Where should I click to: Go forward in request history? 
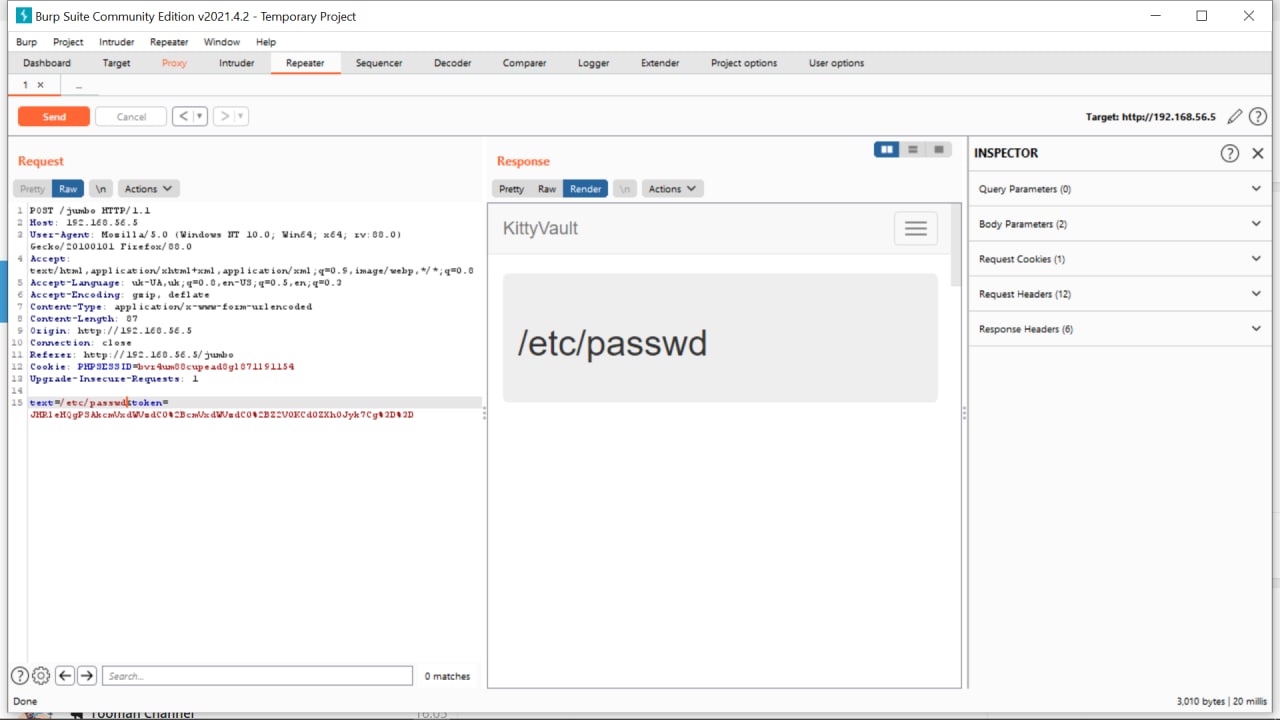click(225, 116)
